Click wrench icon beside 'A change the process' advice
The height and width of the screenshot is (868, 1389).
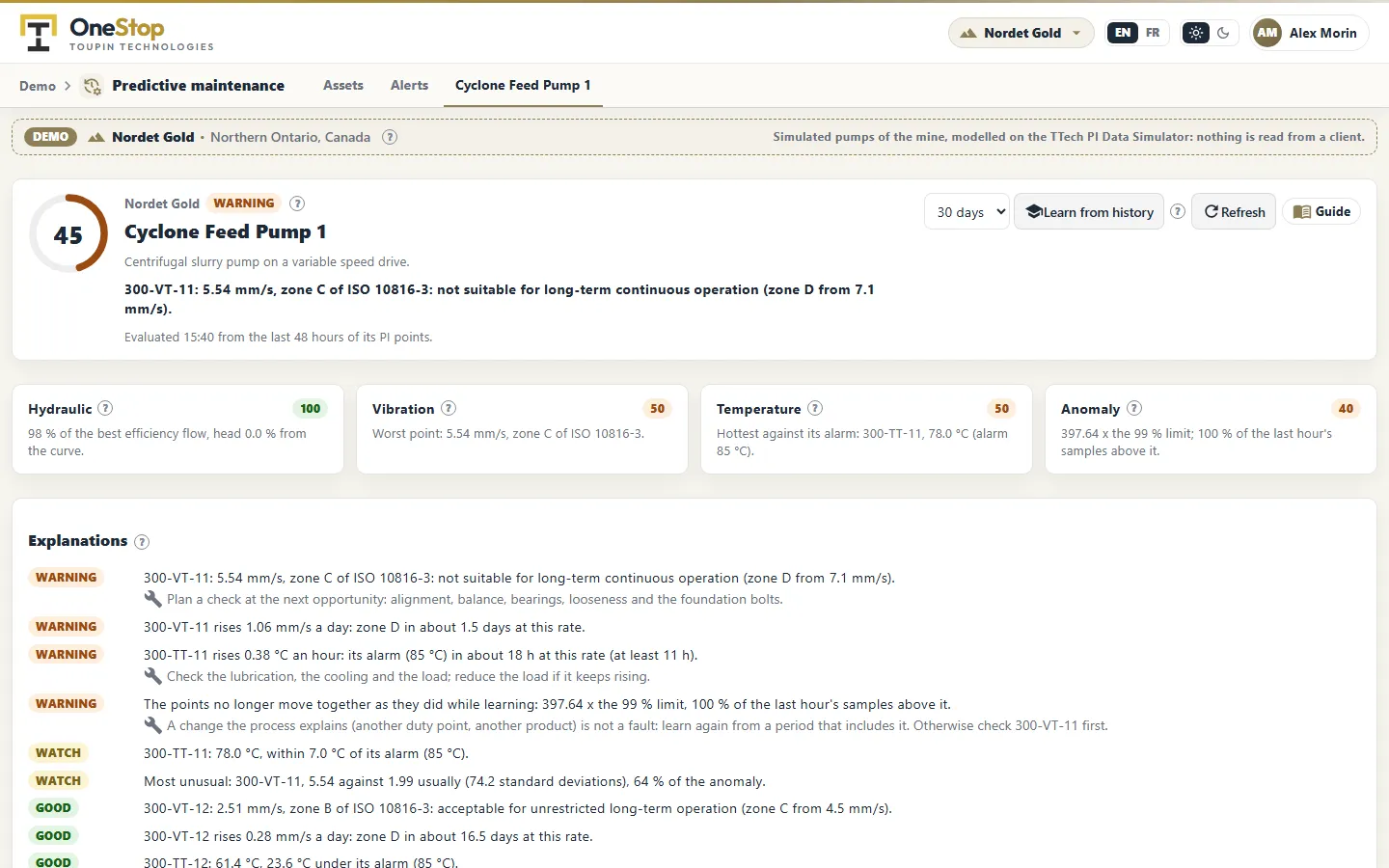[152, 725]
